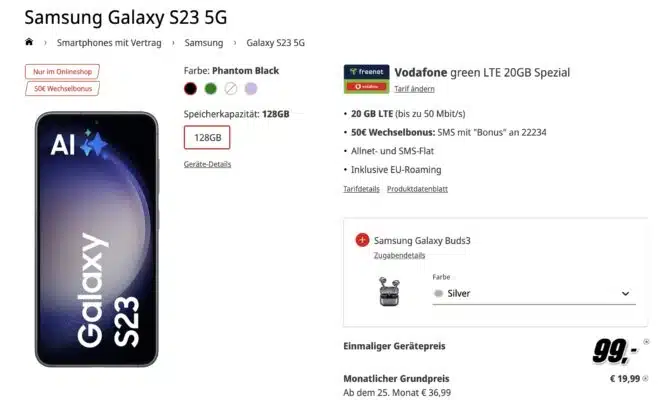Open the Zugabendetails link

[x=399, y=255]
